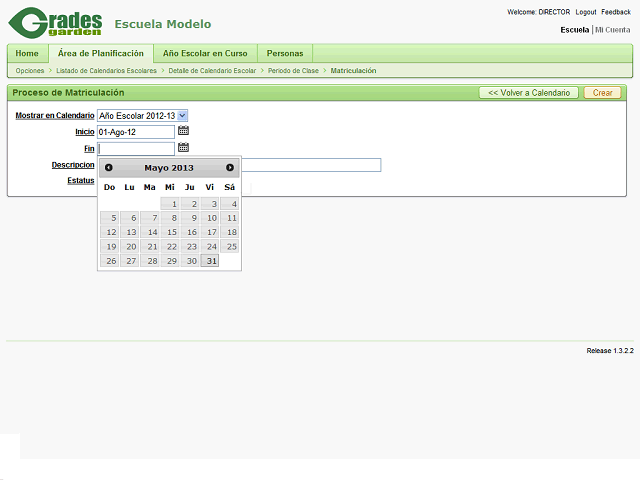Screen dimensions: 640x480
Task: Go to next month in datepicker
Action: click(x=230, y=168)
